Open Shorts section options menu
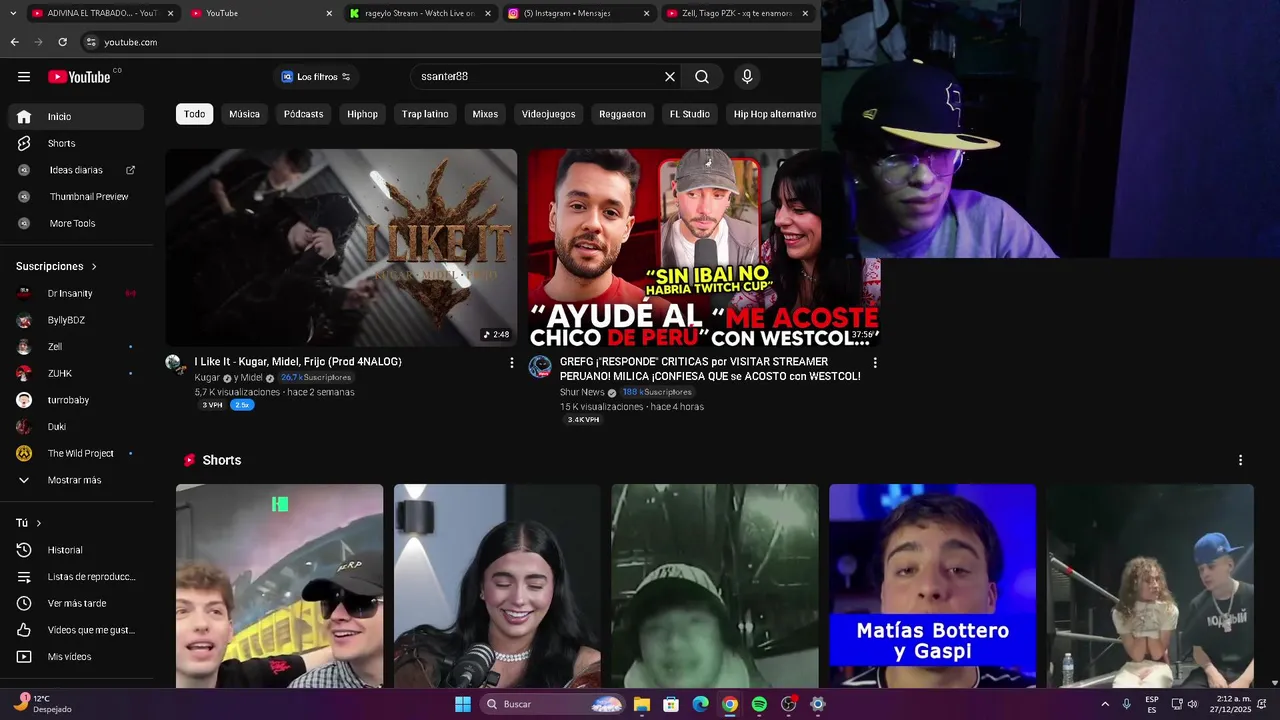The image size is (1280, 720). click(x=1240, y=460)
